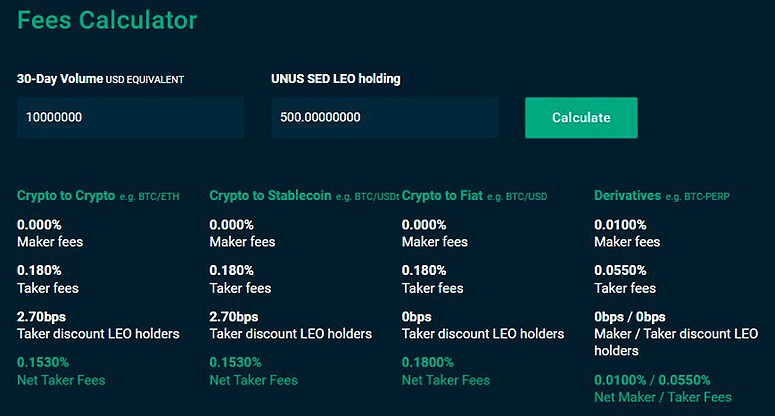
Task: Click the Fees Calculator heading
Action: coord(106,20)
